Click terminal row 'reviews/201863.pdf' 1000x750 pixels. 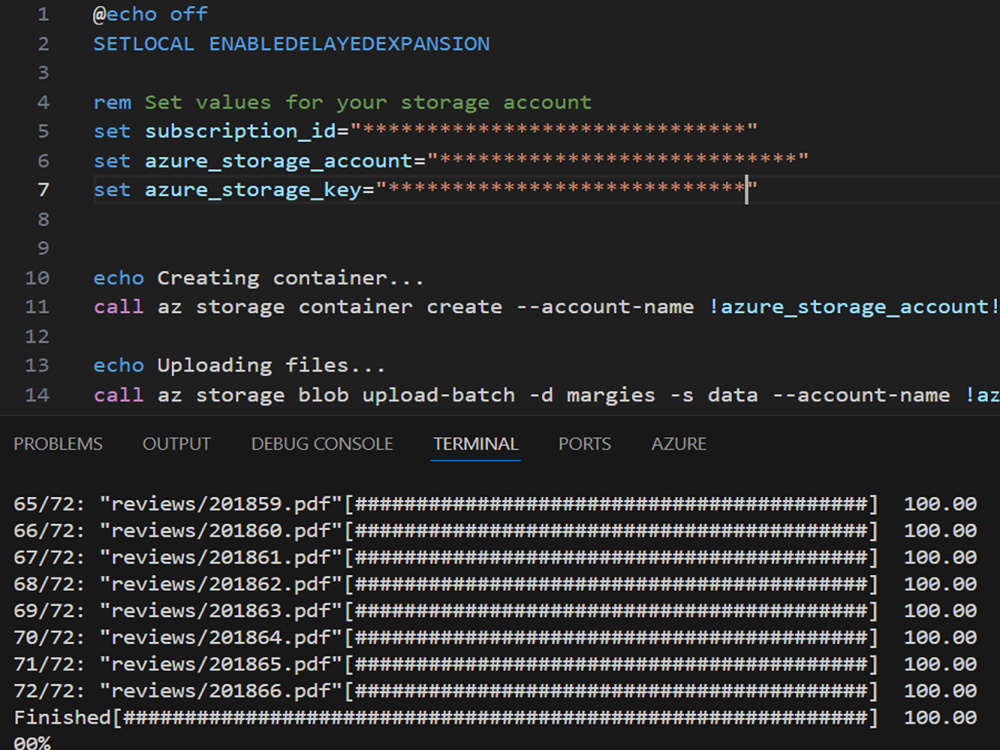coord(495,611)
